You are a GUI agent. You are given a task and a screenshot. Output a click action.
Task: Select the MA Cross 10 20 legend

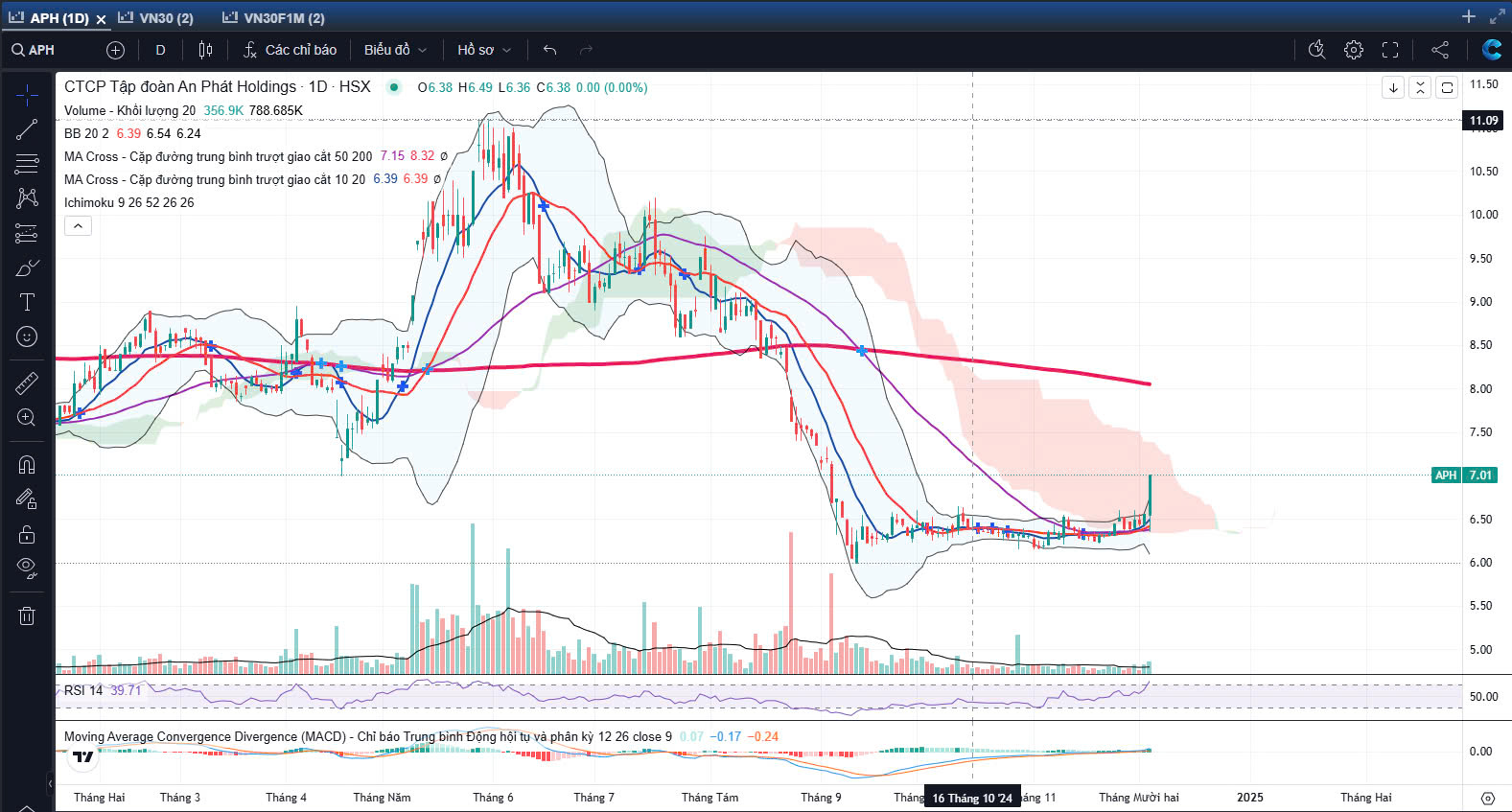214,179
